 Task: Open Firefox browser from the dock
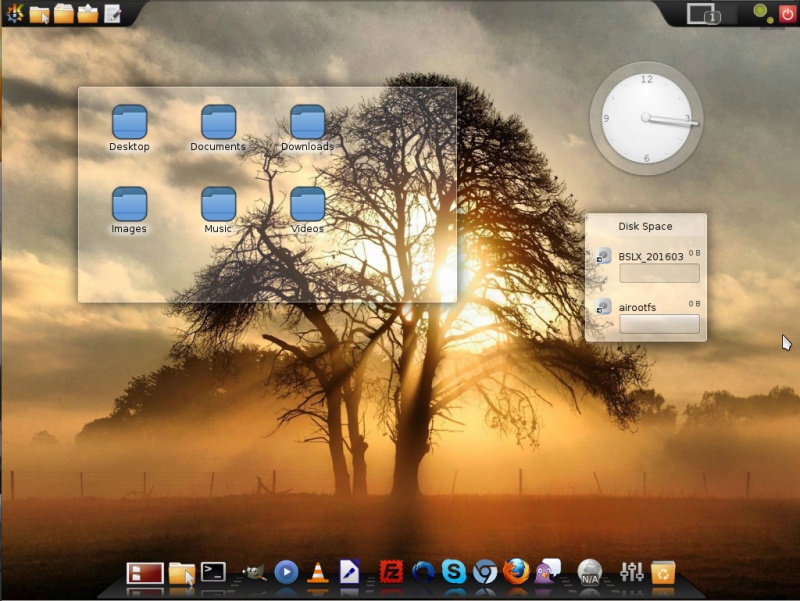[516, 572]
